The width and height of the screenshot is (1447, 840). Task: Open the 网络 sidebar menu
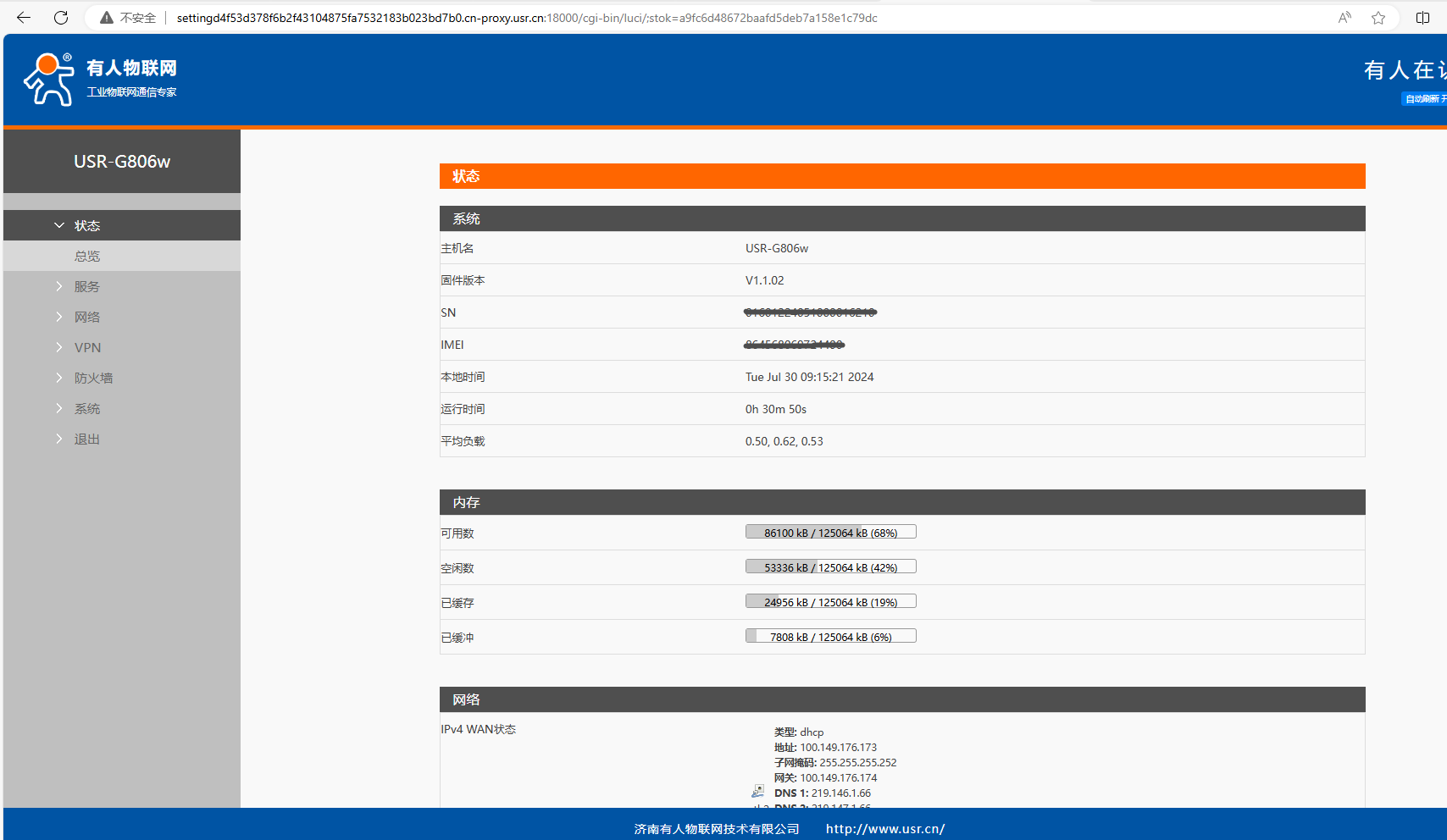pos(86,317)
